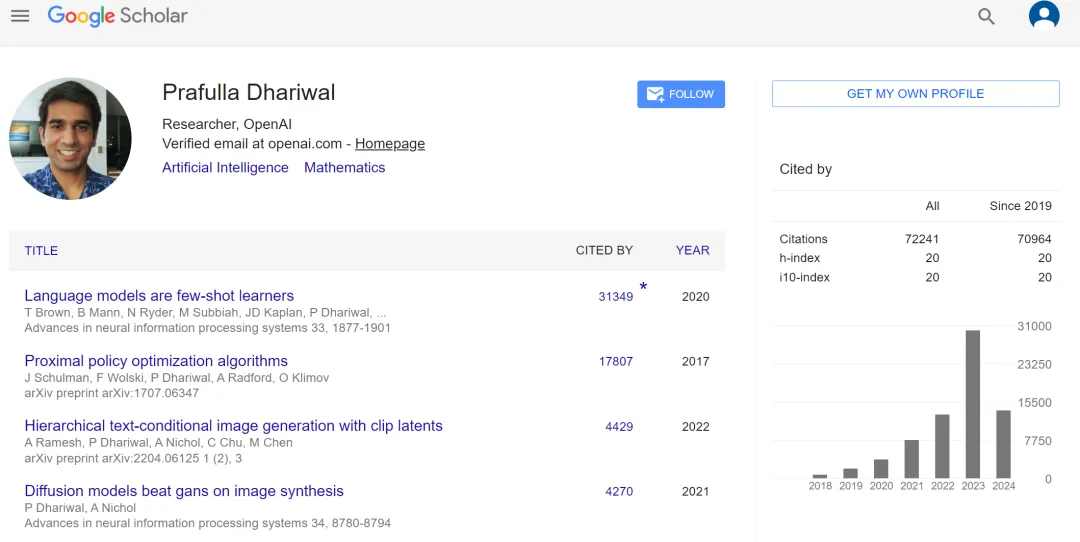The image size is (1080, 542).
Task: Click the search magnifier icon
Action: 986,17
